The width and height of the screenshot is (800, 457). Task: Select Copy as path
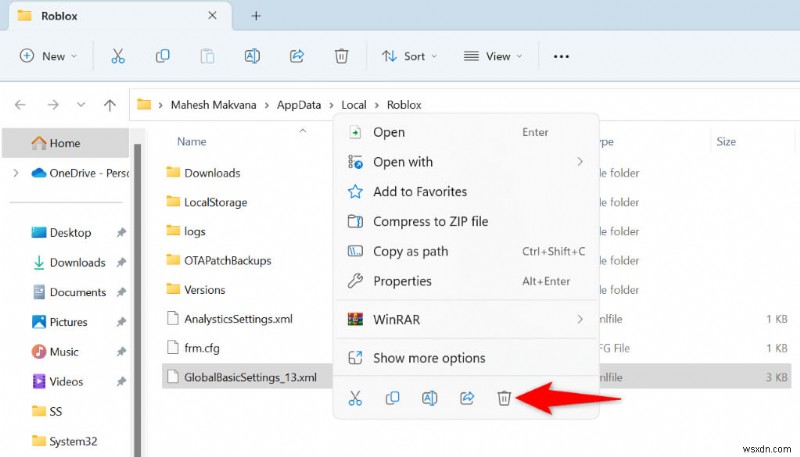pyautogui.click(x=466, y=251)
